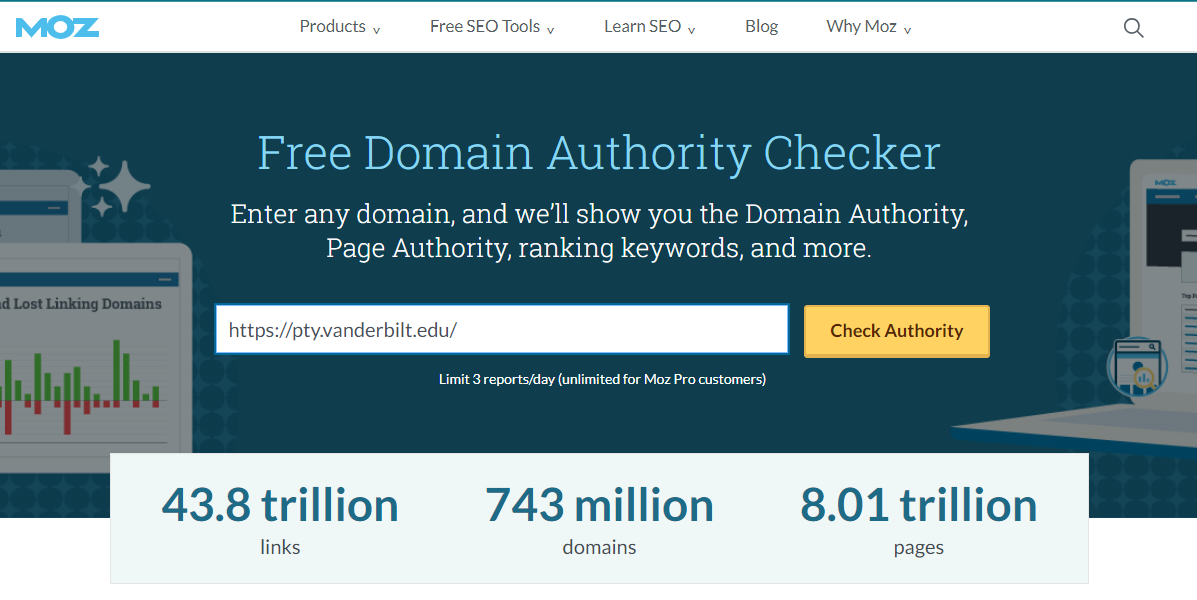
Task: Go to the Blog page
Action: click(761, 27)
